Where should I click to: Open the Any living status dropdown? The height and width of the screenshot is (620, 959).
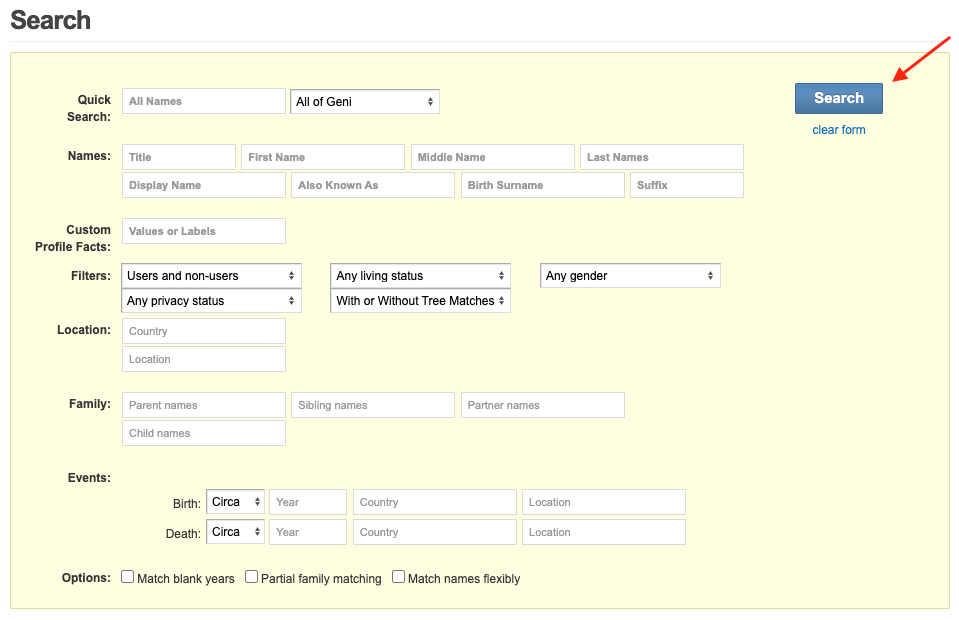click(420, 276)
